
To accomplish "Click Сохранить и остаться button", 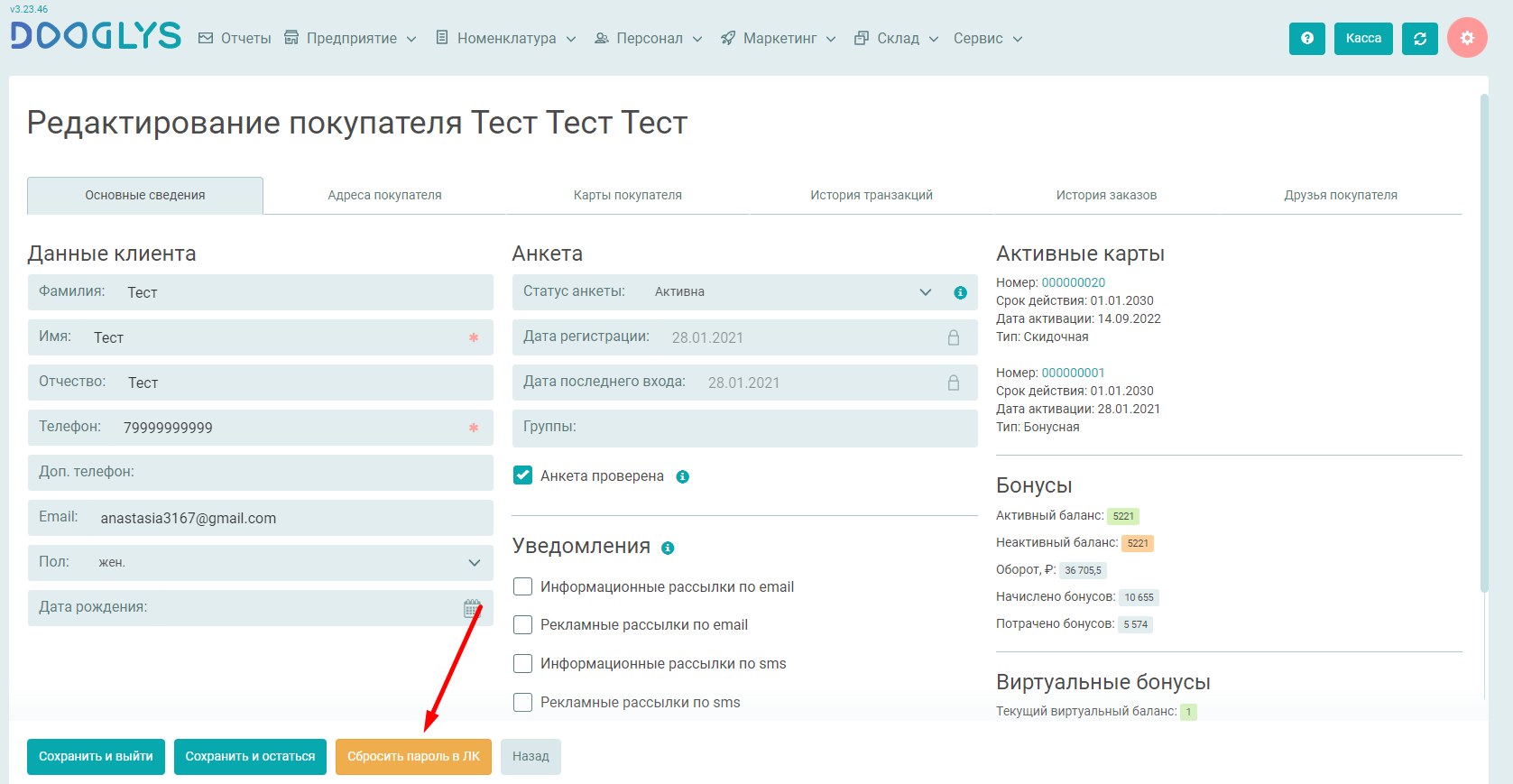I will pos(250,757).
